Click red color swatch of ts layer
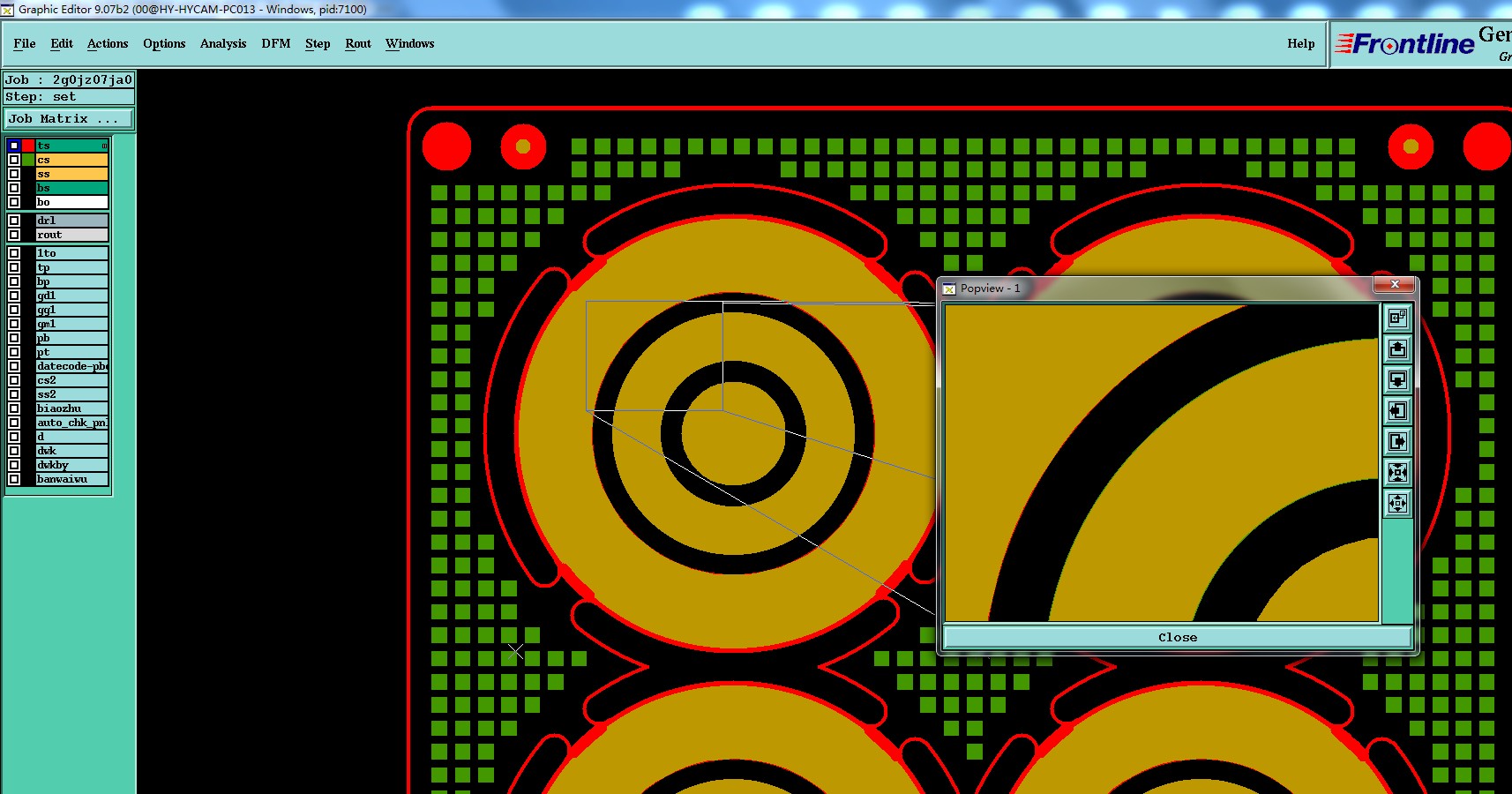 point(28,146)
